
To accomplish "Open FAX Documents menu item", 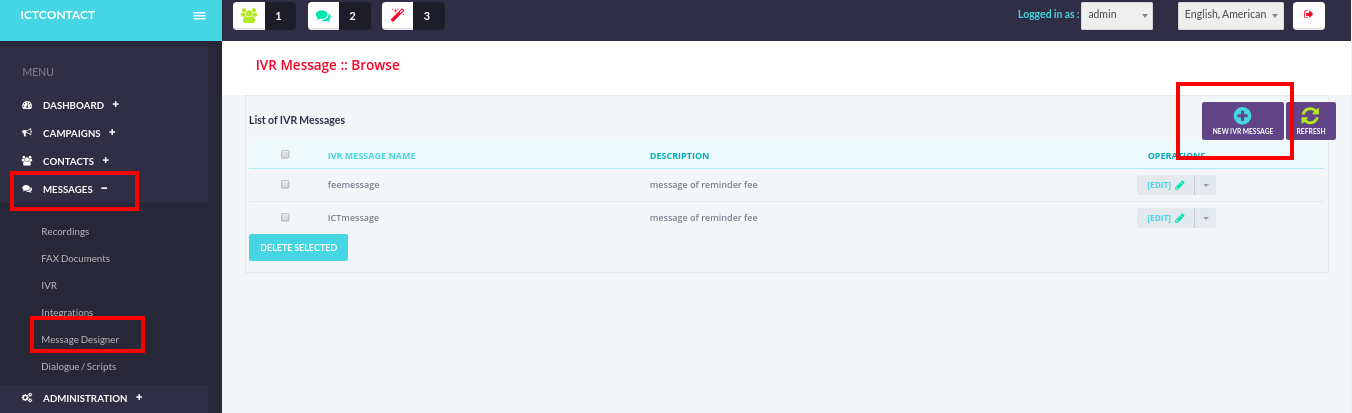I will [75, 259].
